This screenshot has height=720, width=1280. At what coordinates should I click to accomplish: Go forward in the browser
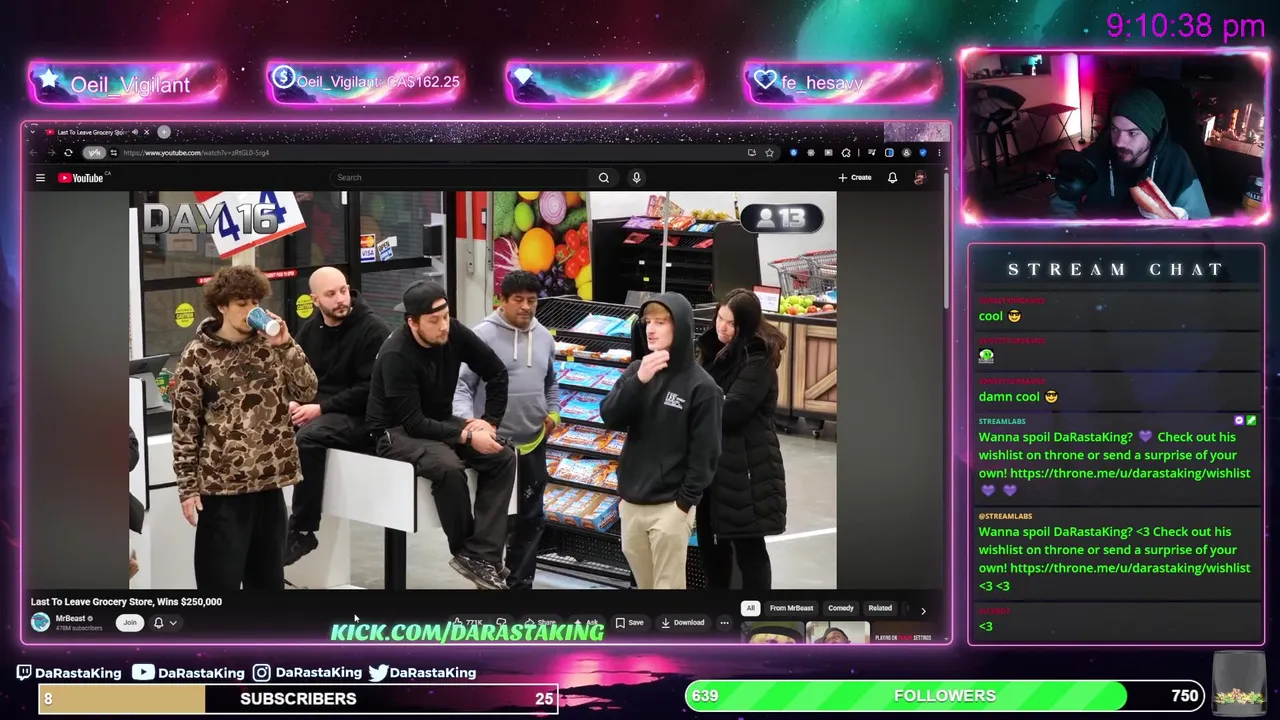[x=52, y=153]
